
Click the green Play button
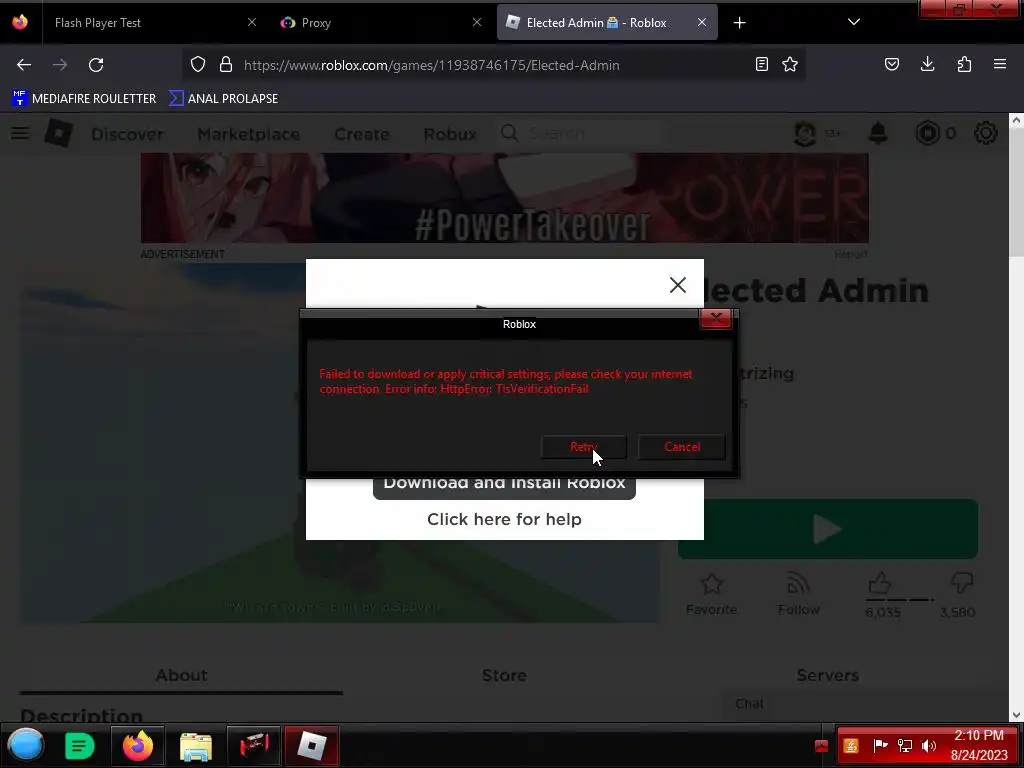(x=828, y=529)
